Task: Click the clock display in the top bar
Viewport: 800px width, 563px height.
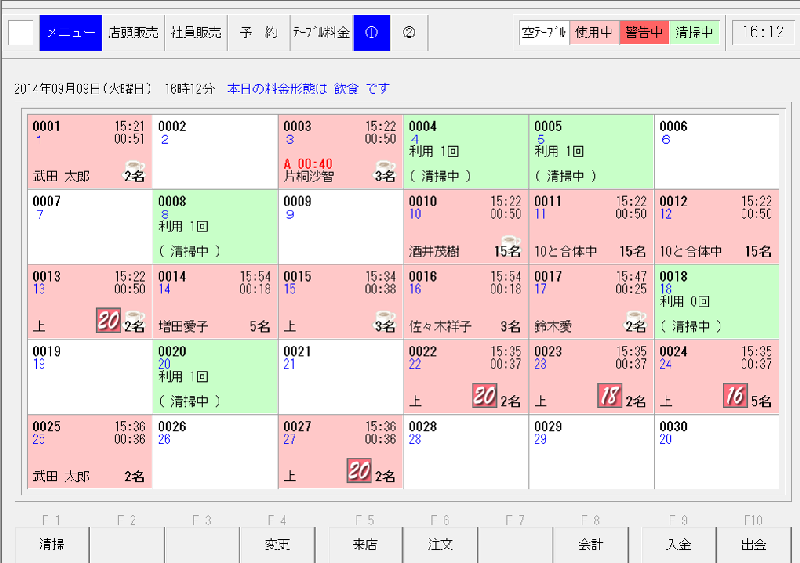Action: tap(763, 33)
